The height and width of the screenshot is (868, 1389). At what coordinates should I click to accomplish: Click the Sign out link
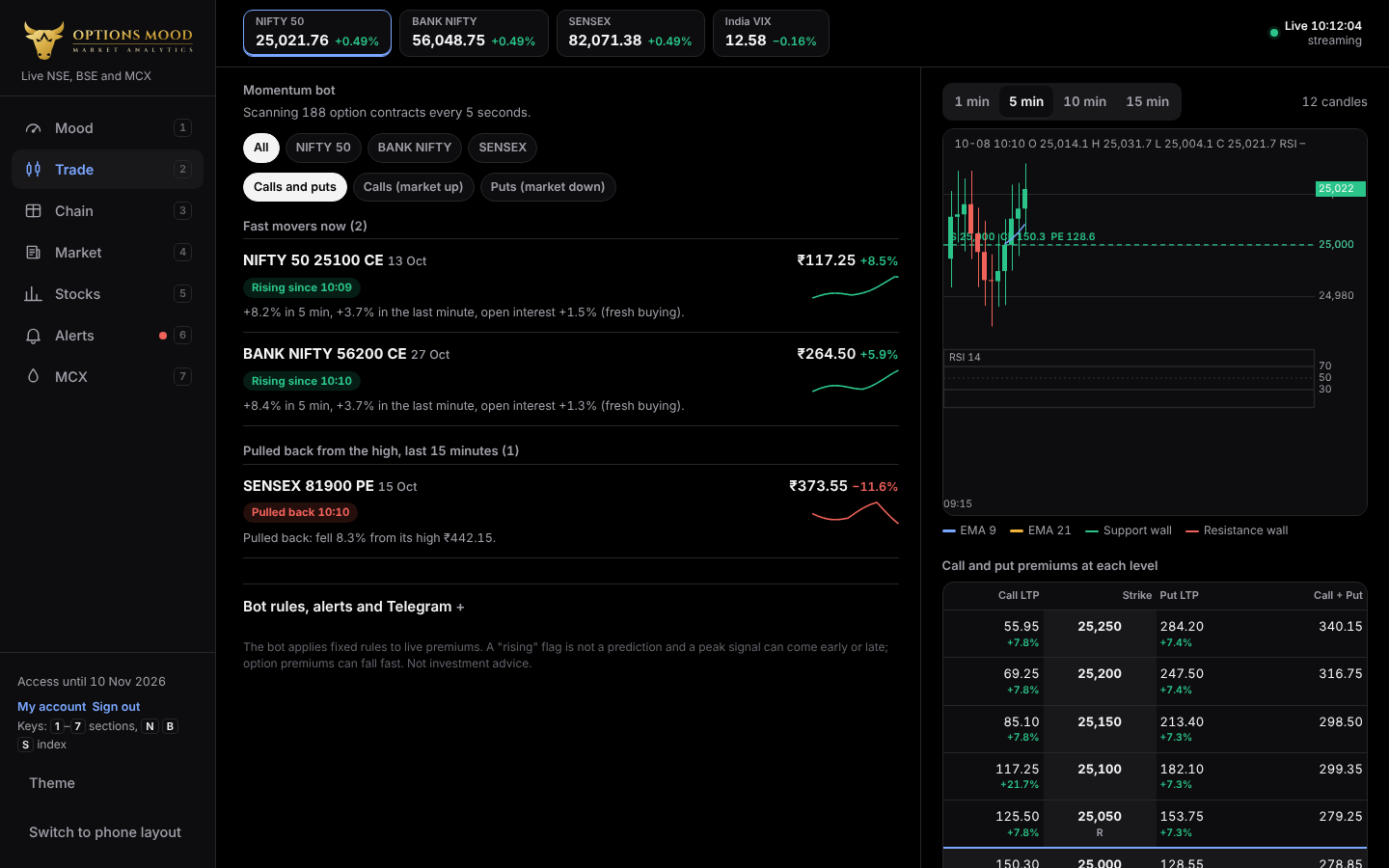tap(116, 707)
